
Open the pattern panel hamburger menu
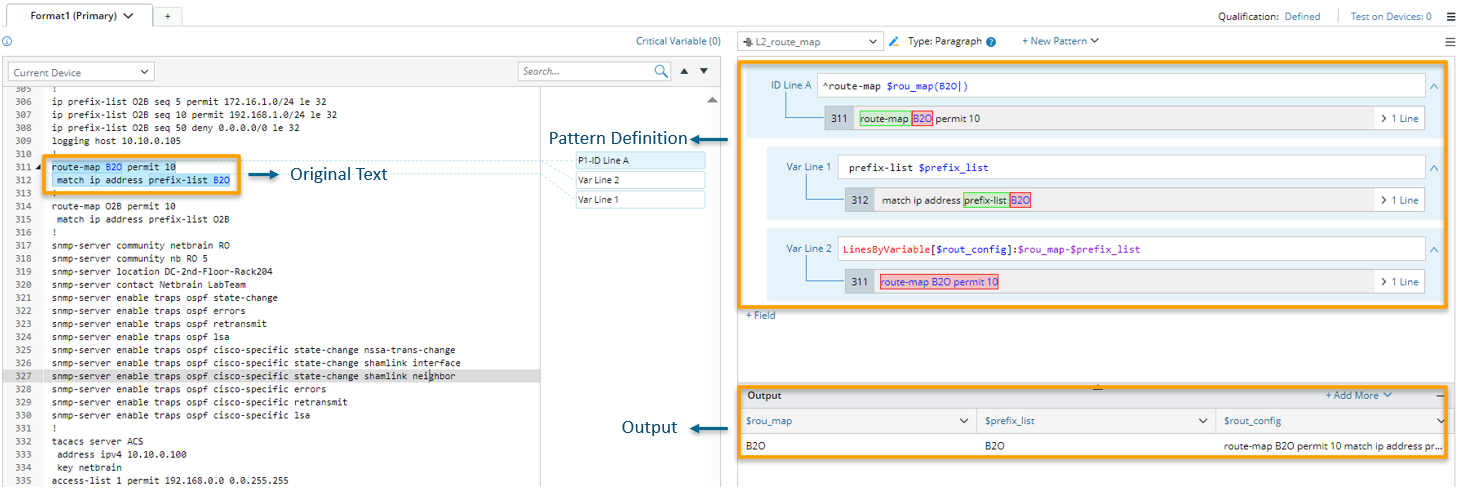(x=1450, y=42)
